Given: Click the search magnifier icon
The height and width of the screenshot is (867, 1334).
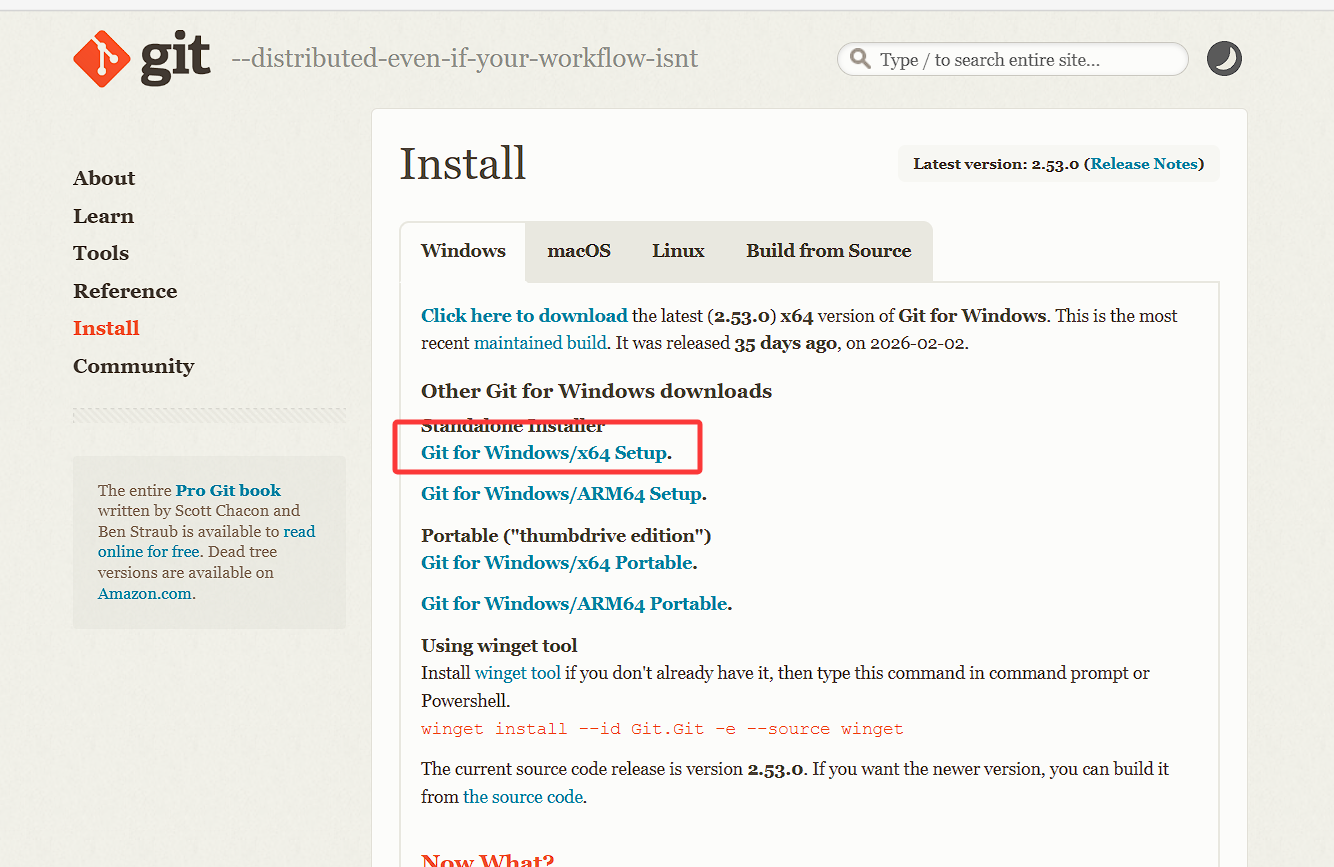Looking at the screenshot, I should (860, 59).
